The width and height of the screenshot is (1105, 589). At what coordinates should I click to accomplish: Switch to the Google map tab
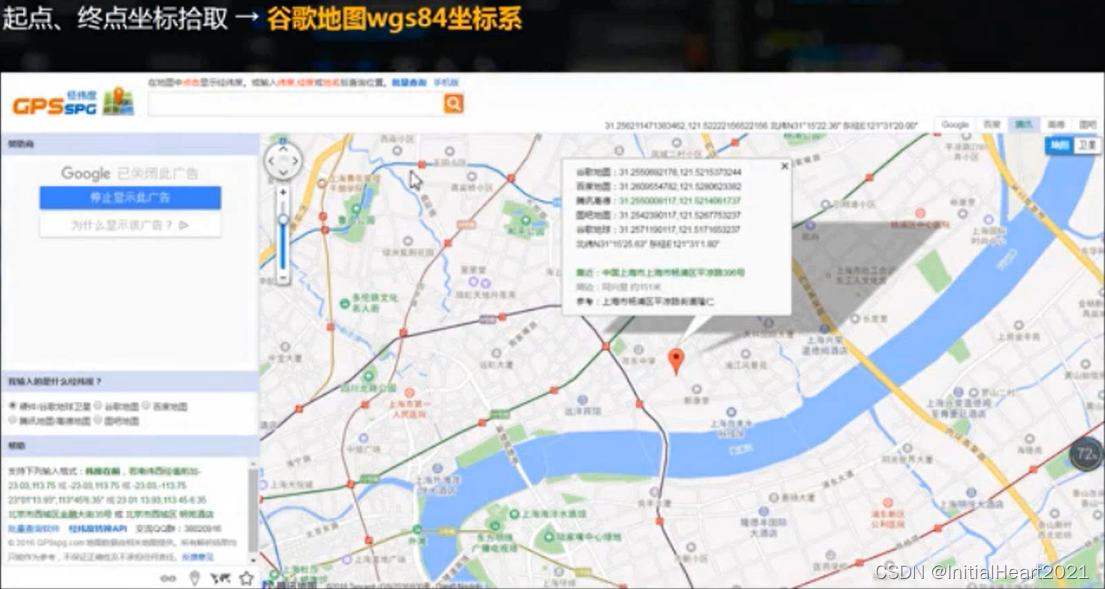point(955,125)
